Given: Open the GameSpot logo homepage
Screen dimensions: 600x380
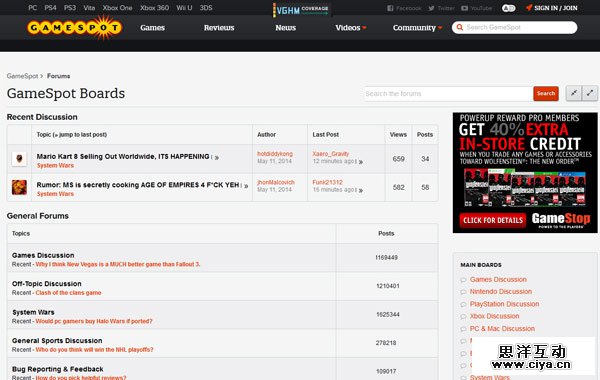Looking at the screenshot, I should [75, 28].
